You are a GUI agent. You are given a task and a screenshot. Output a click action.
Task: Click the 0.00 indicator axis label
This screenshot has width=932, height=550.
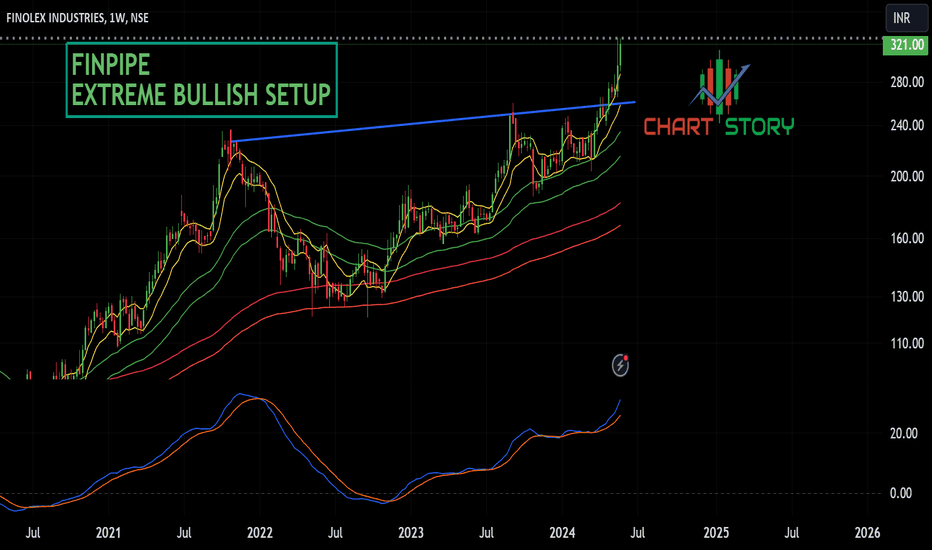tap(901, 493)
